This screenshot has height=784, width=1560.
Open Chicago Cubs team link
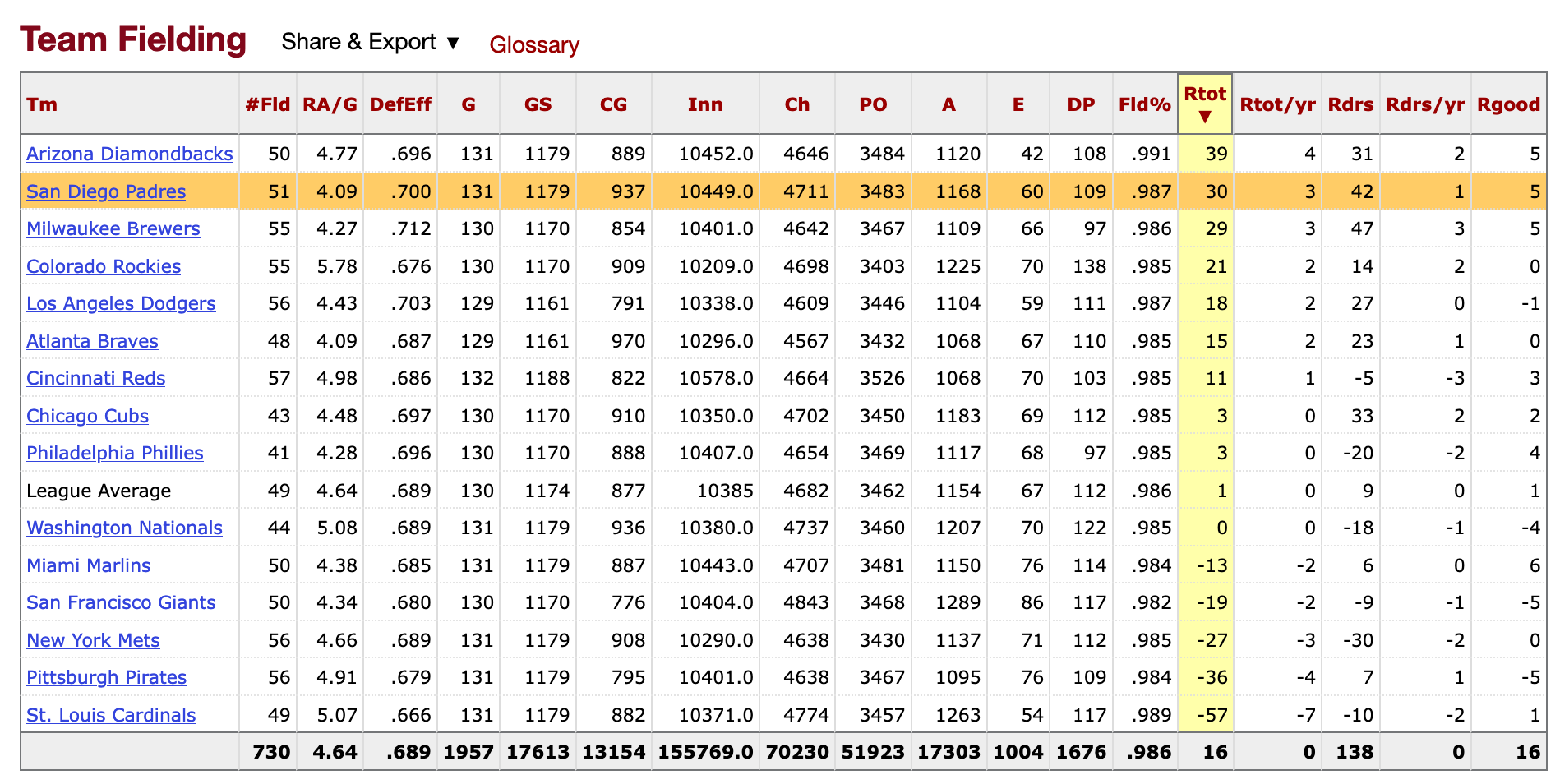pyautogui.click(x=87, y=416)
